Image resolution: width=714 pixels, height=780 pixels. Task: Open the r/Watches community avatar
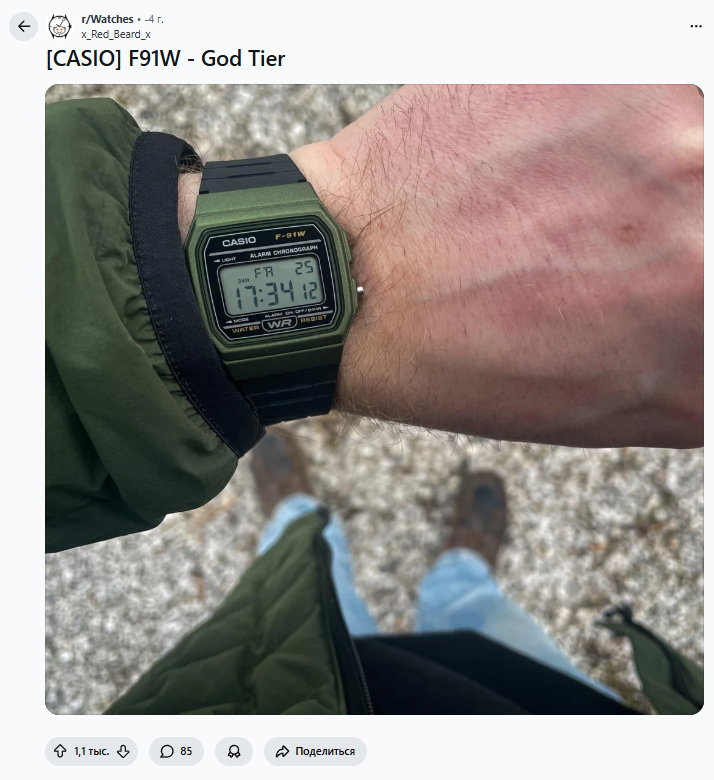[60, 26]
